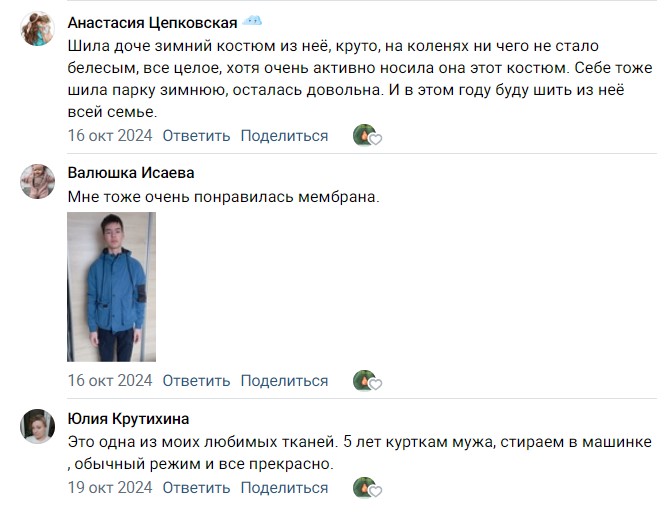Viewport: 667px width, 516px height.
Task: Click the Юлия Крутихина name link
Action: pos(128,419)
